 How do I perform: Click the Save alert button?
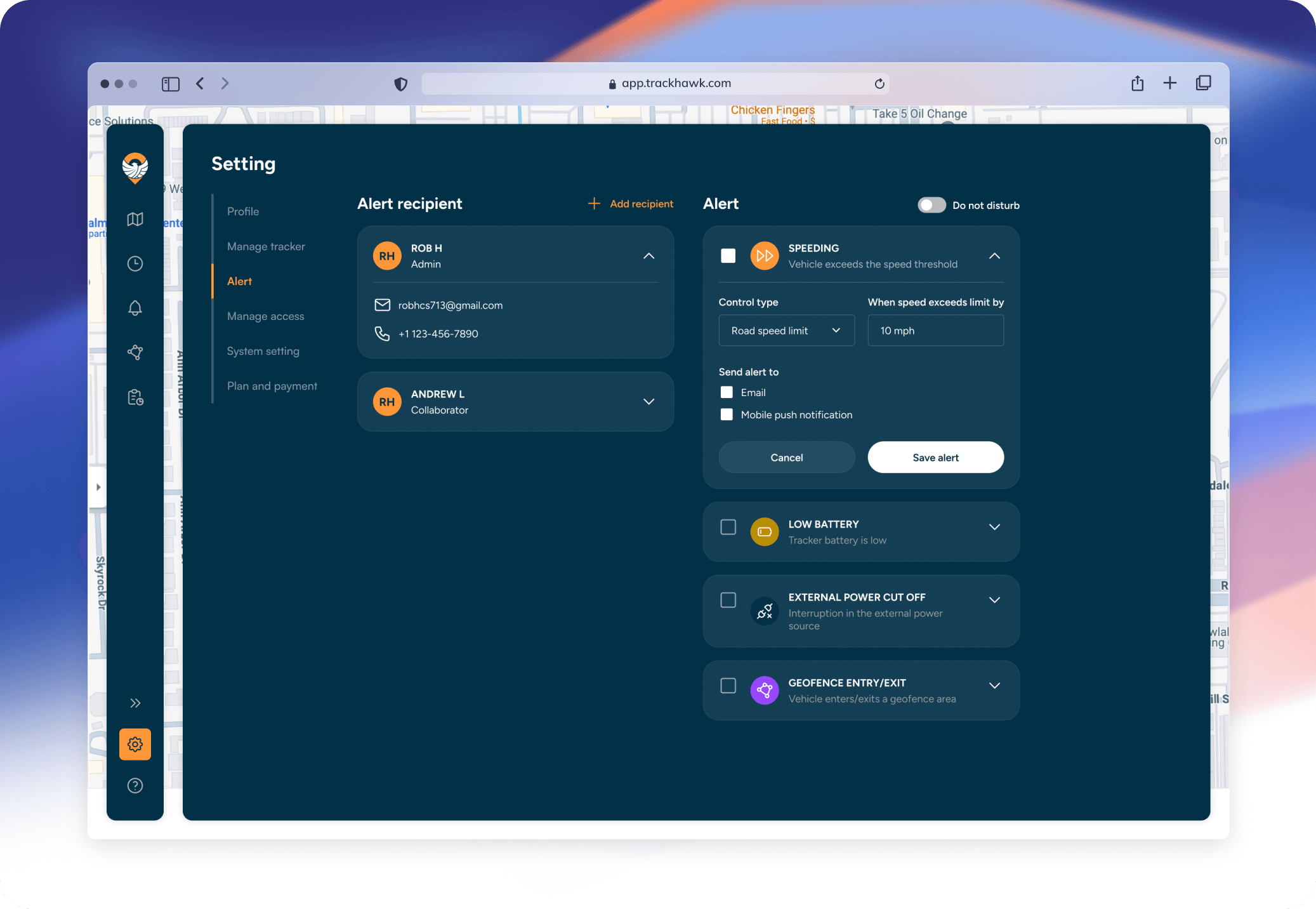(935, 457)
